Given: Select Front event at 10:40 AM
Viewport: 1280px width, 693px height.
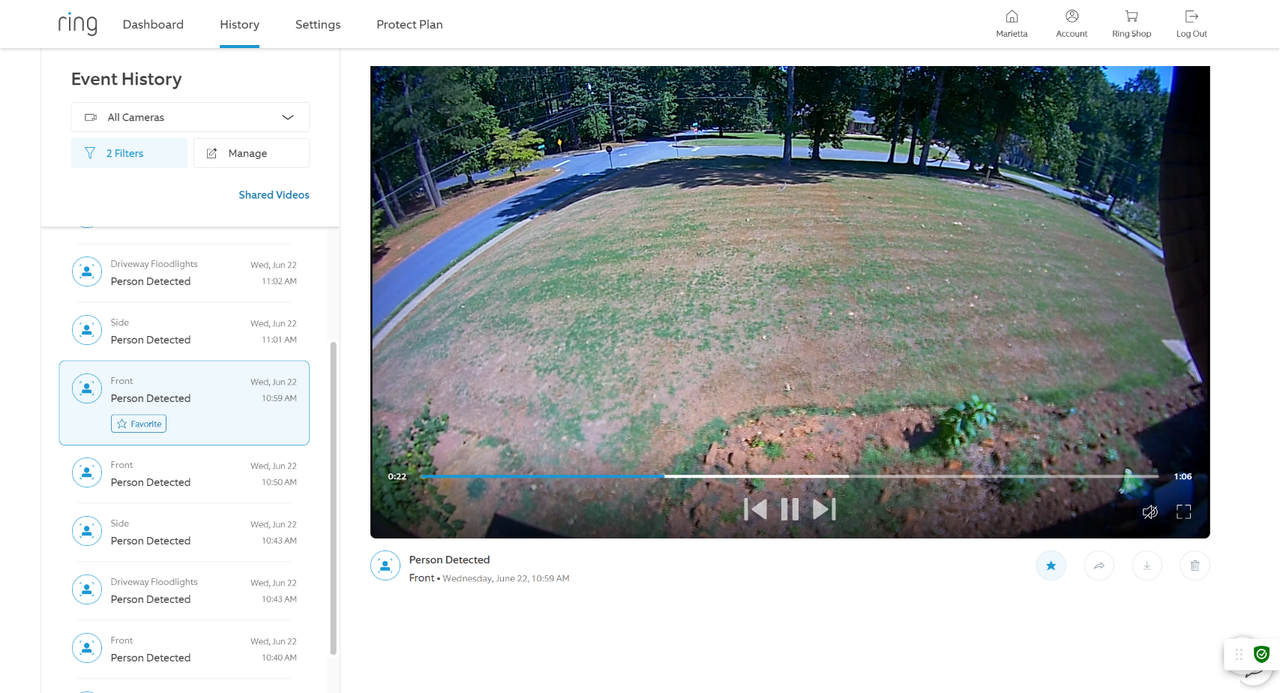Looking at the screenshot, I should (x=184, y=648).
